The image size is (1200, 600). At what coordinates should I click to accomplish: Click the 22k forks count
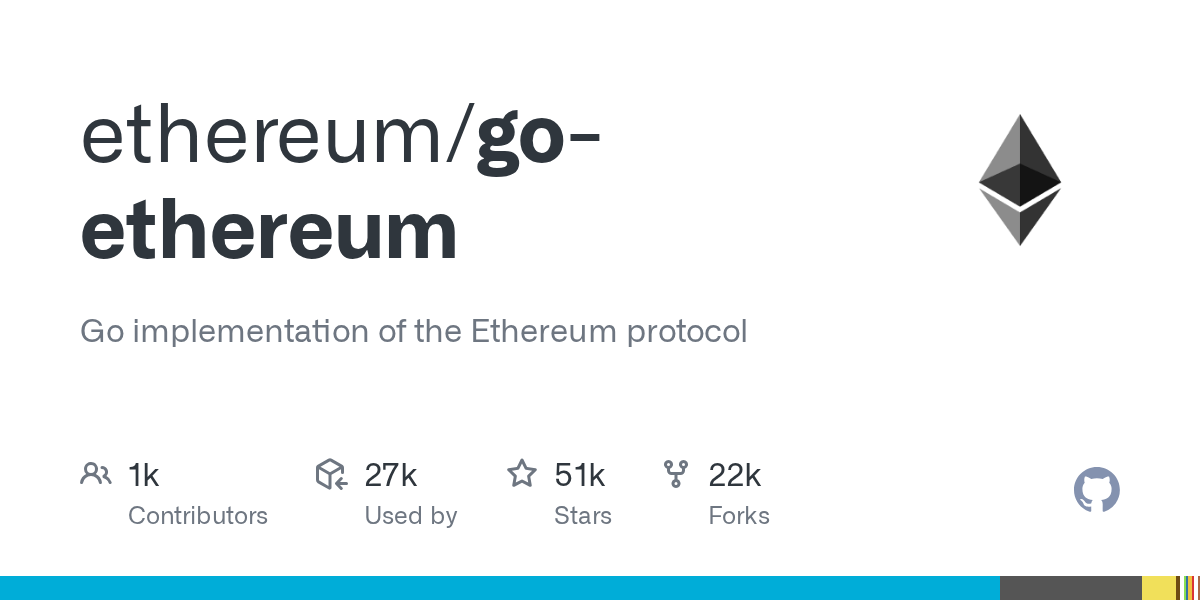[734, 475]
